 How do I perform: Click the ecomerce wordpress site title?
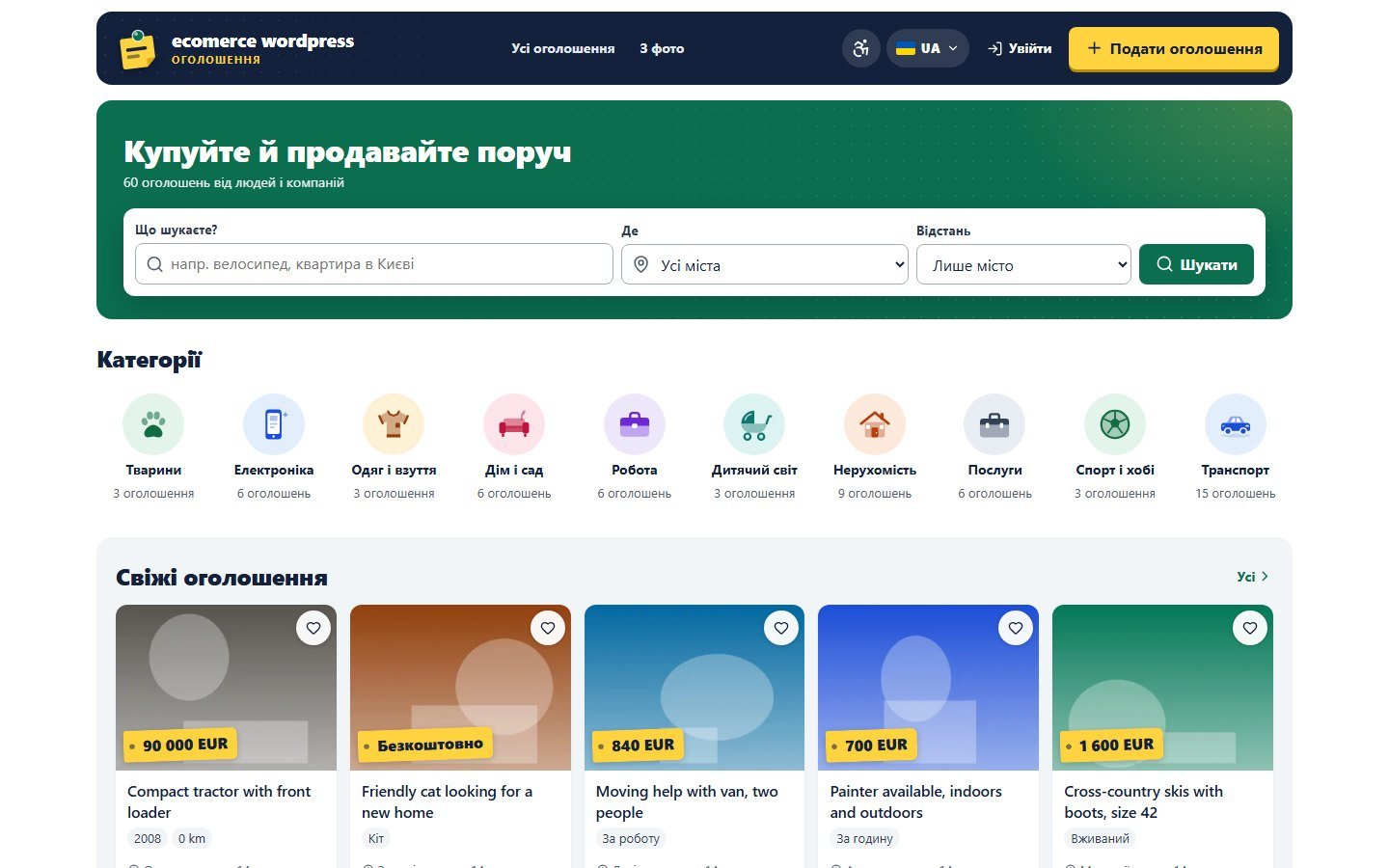262,41
